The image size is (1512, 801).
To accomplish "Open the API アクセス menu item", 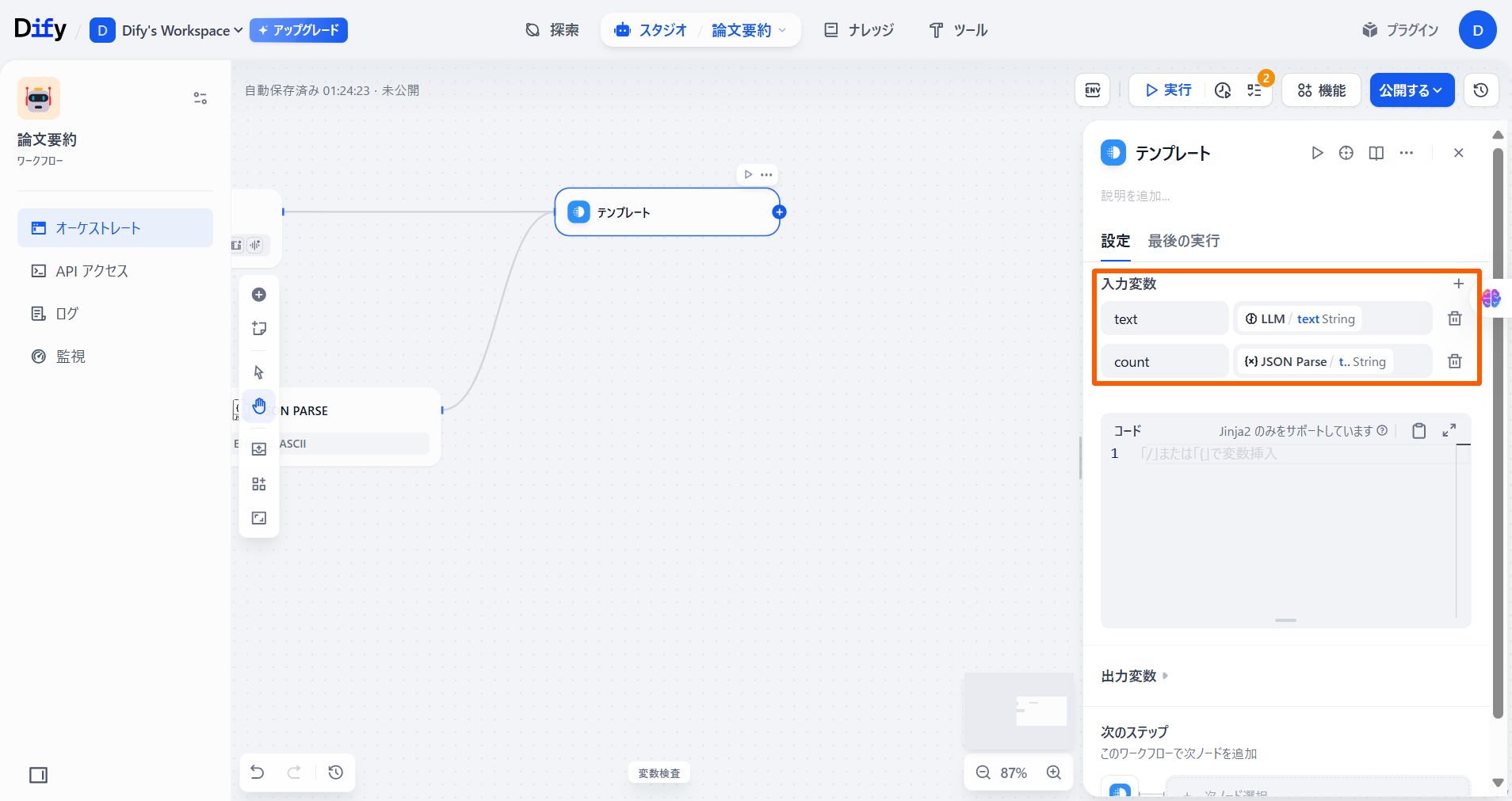I will 92,271.
